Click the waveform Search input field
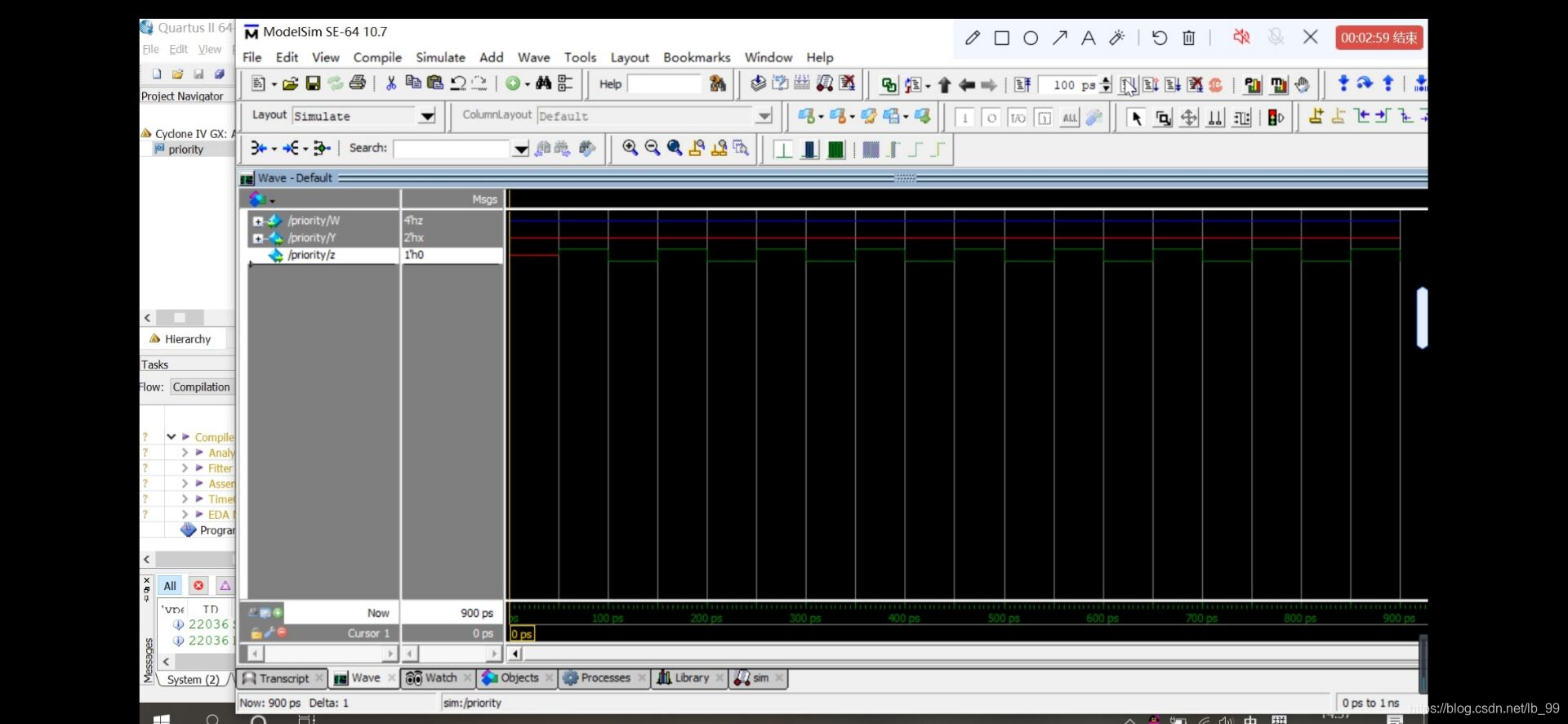1568x724 pixels. 452,149
